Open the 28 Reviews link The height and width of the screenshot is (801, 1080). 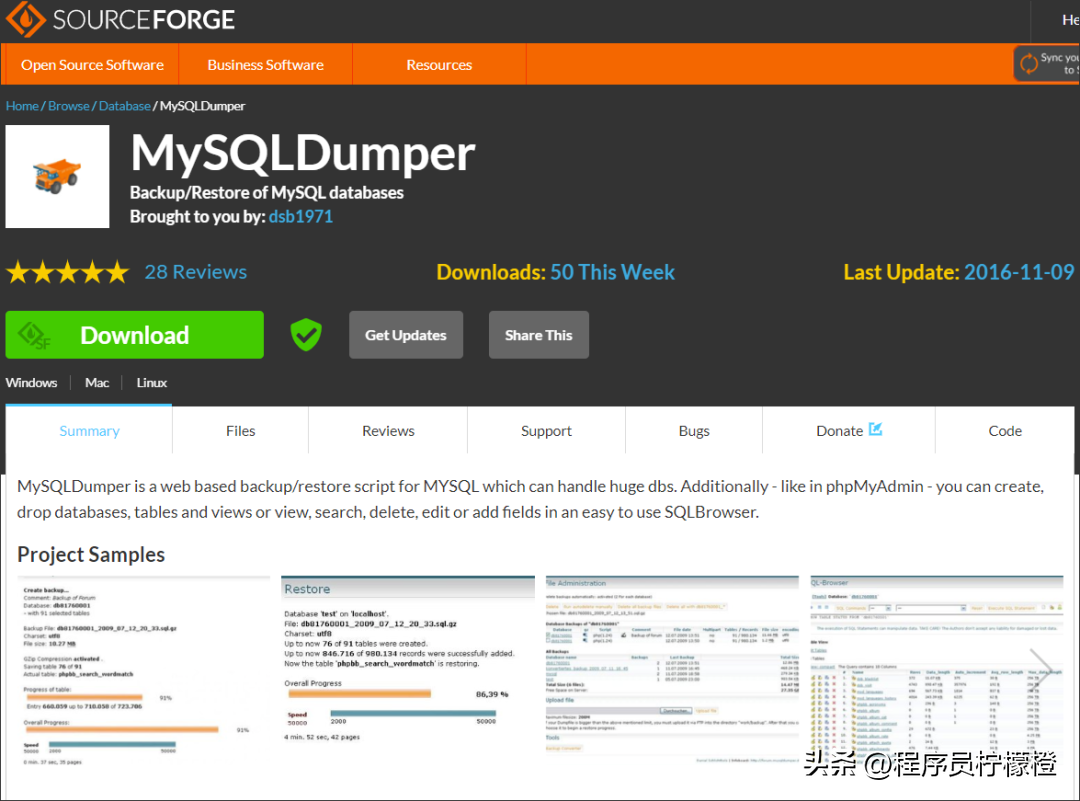195,272
